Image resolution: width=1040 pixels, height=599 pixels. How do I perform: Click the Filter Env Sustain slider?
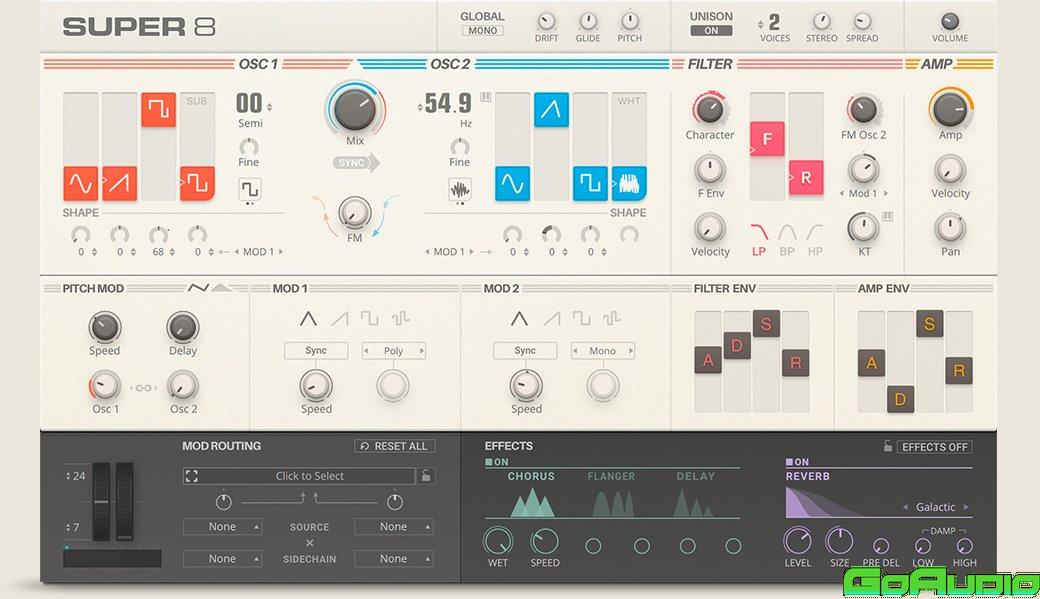click(x=766, y=323)
